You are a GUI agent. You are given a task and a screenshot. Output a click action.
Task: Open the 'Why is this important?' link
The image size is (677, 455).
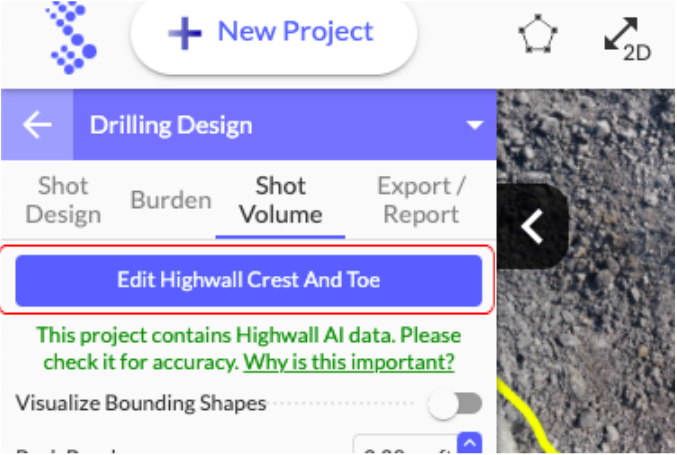[349, 362]
